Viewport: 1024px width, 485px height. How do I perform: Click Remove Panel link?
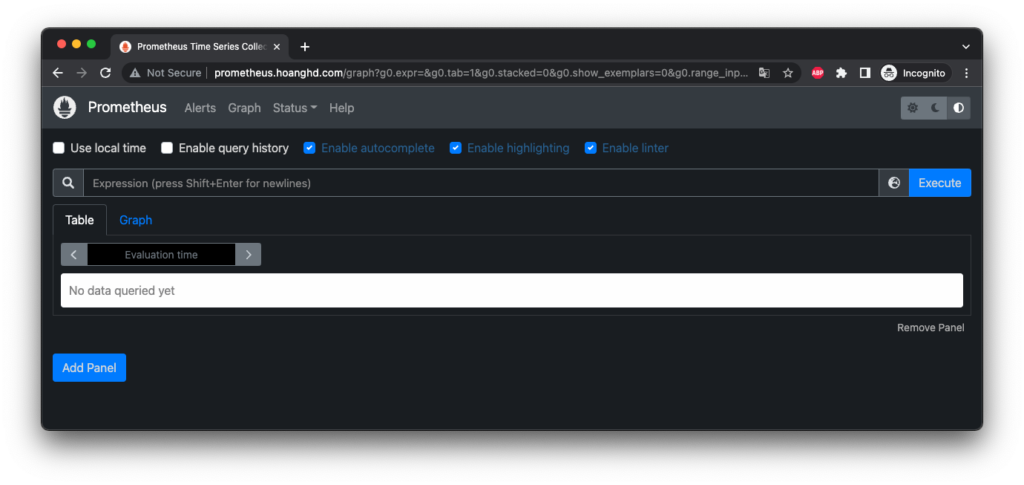931,328
